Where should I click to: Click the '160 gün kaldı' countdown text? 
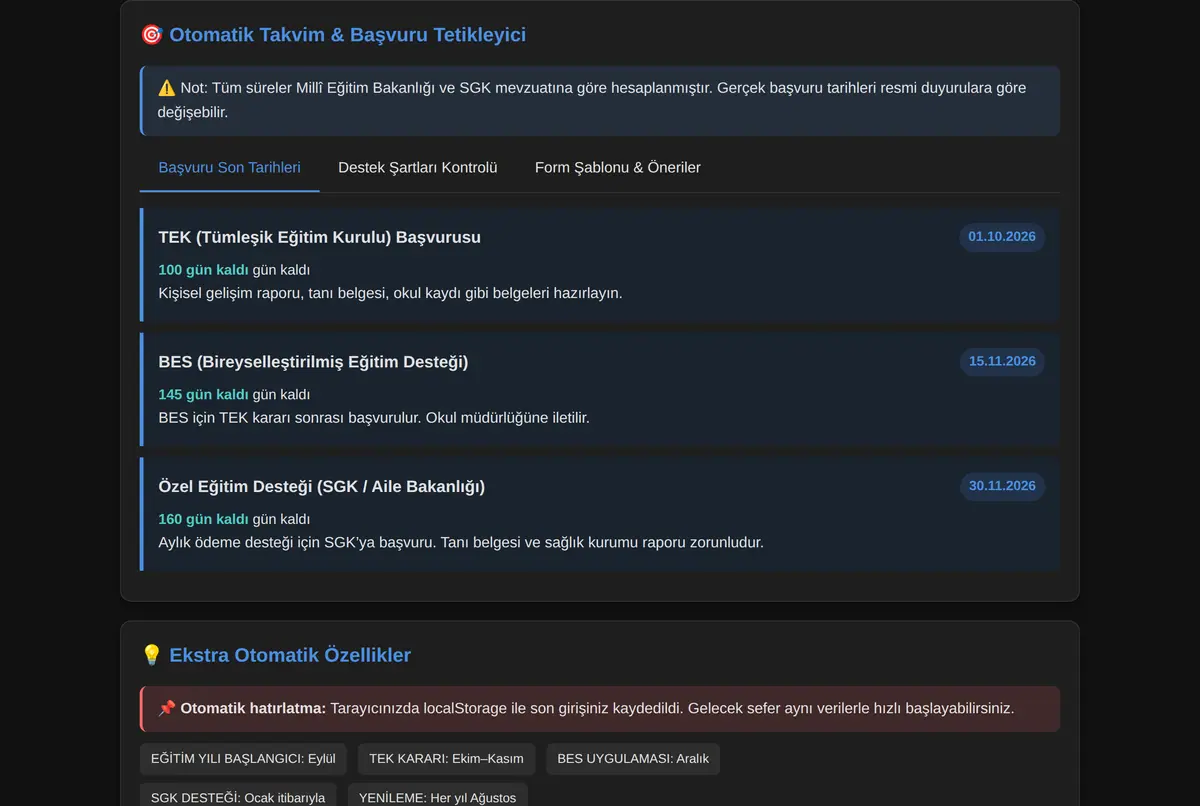pos(203,519)
